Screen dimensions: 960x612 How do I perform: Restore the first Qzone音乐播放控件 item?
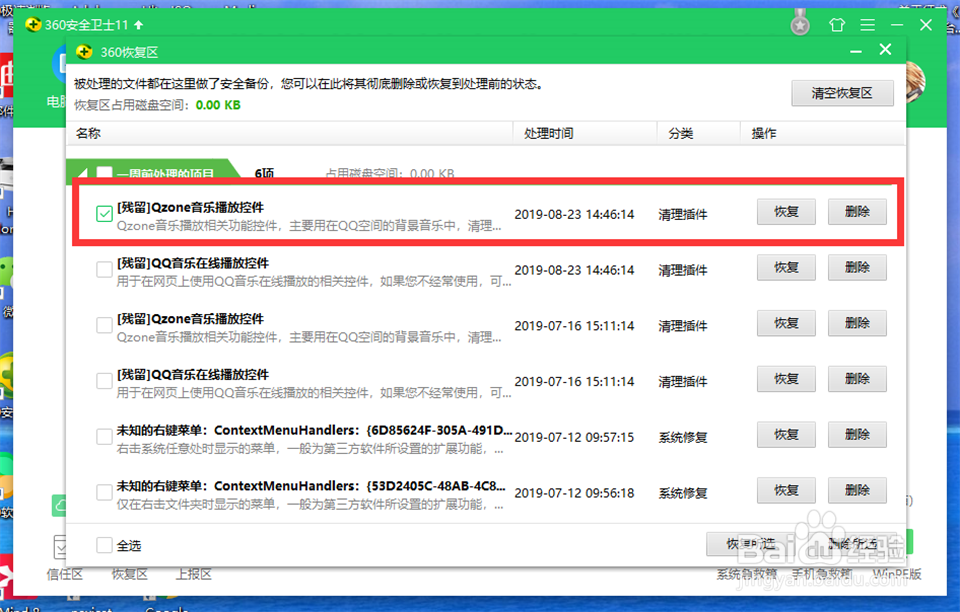(x=786, y=212)
